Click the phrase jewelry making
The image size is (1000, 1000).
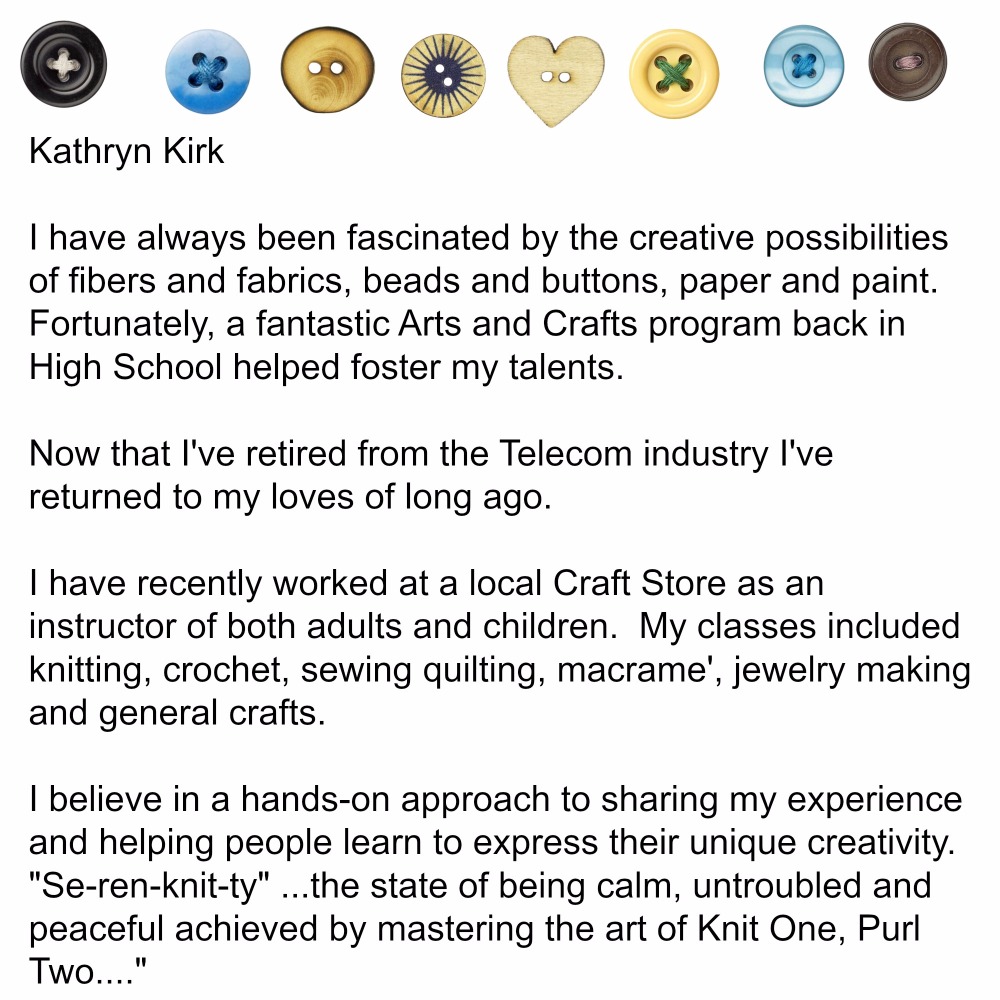tap(852, 670)
